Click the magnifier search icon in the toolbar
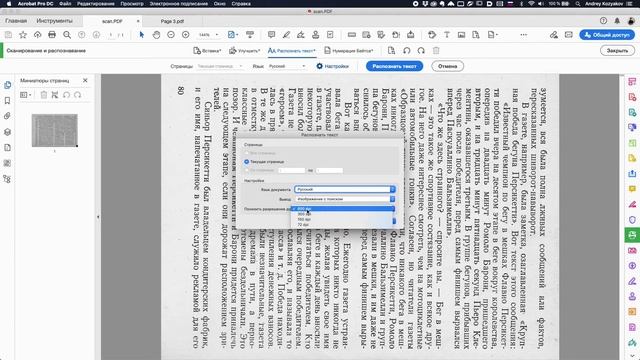This screenshot has width=640, height=360. click(67, 35)
